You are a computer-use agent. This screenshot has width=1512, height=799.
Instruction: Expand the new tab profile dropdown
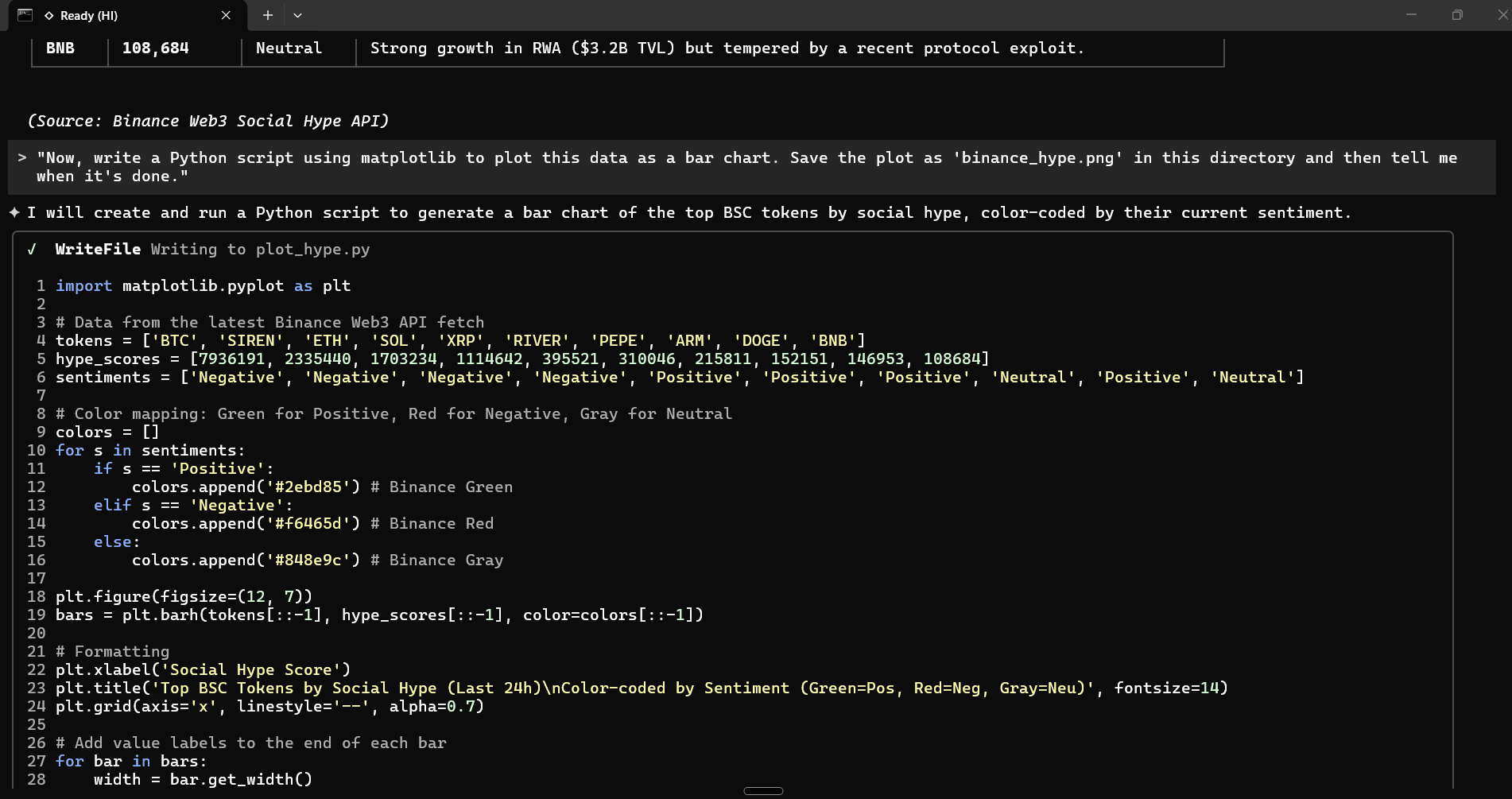click(297, 15)
